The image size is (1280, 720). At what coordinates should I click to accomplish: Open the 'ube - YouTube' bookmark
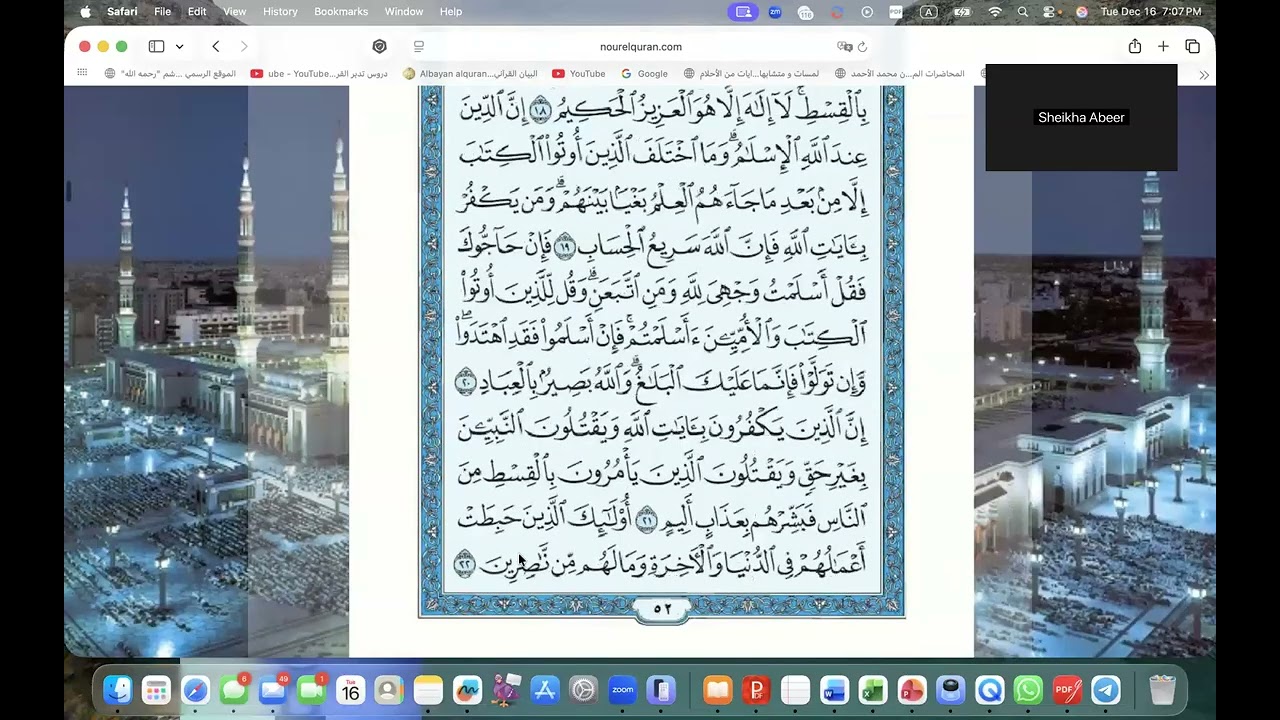[319, 73]
